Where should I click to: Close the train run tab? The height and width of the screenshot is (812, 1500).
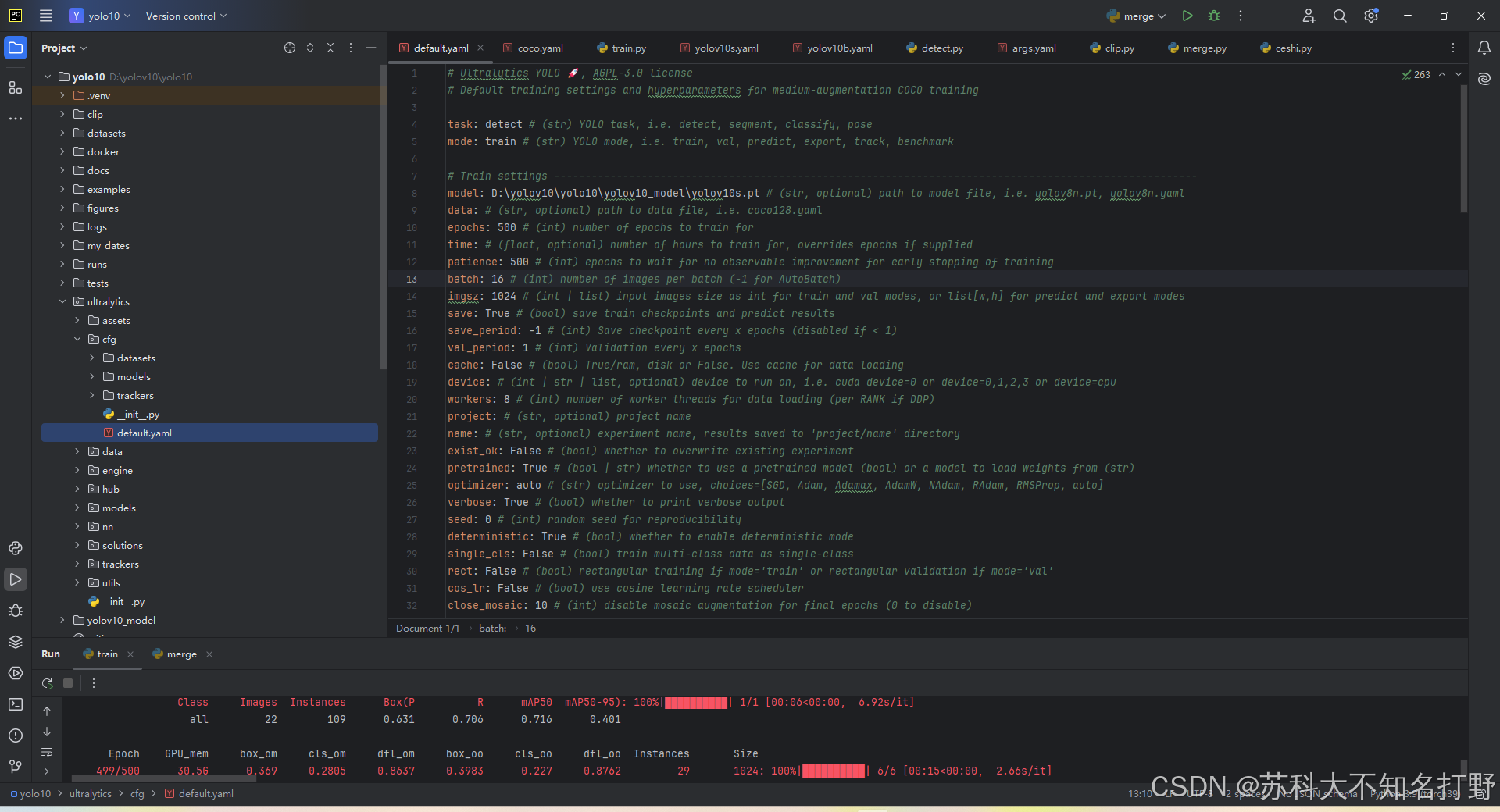click(130, 654)
